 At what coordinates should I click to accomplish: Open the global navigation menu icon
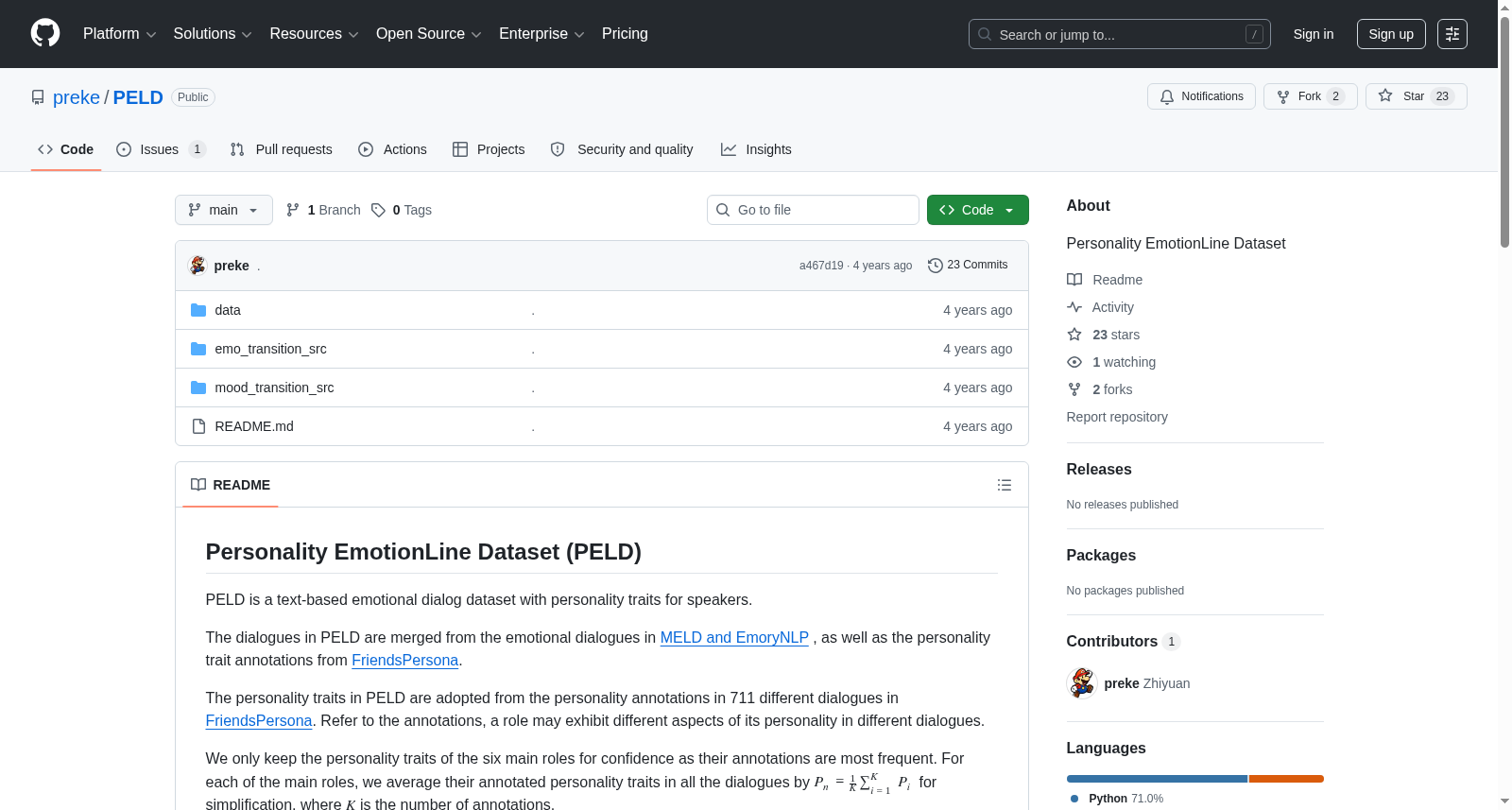pos(1452,34)
